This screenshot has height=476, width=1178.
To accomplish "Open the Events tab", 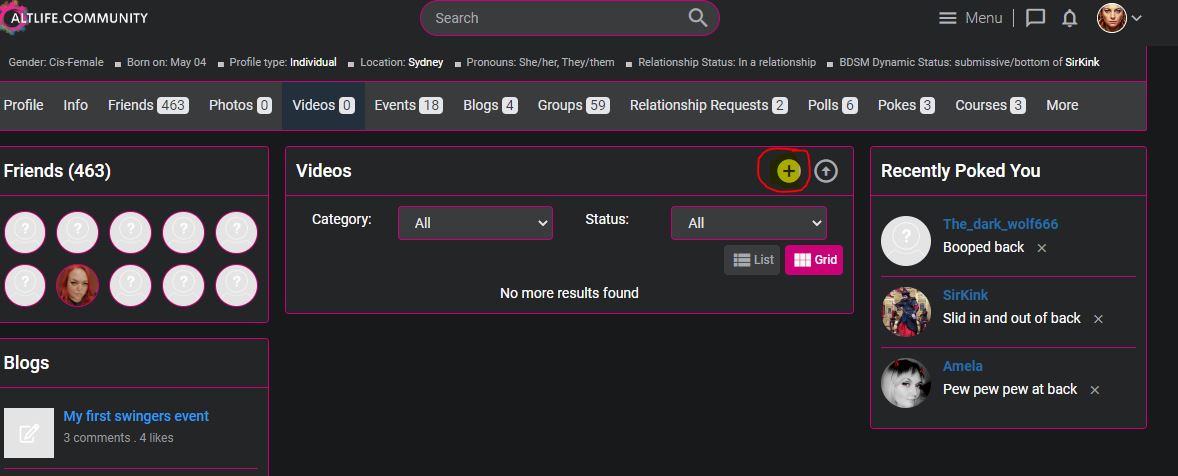I will pyautogui.click(x=408, y=105).
